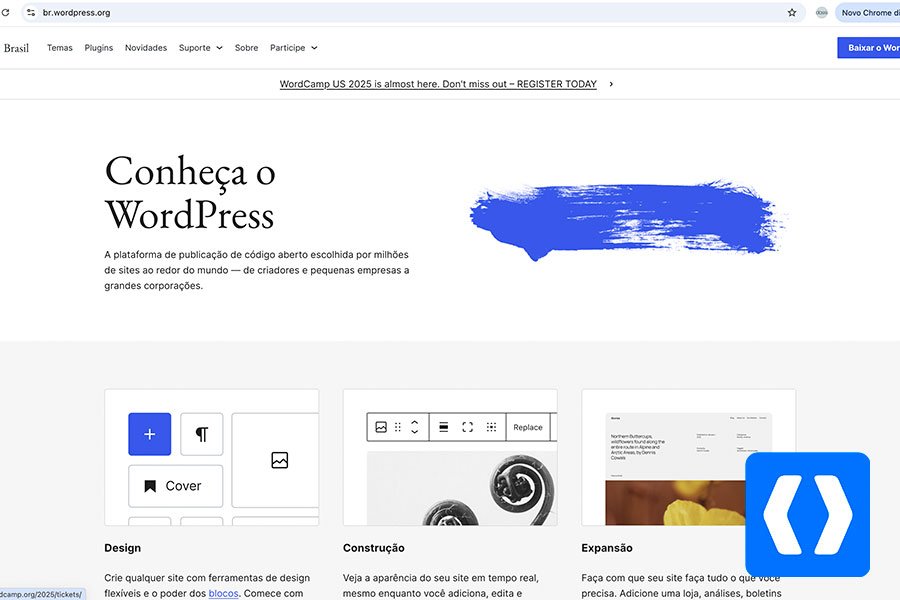
Task: Open the Sobre menu item
Action: 246,48
